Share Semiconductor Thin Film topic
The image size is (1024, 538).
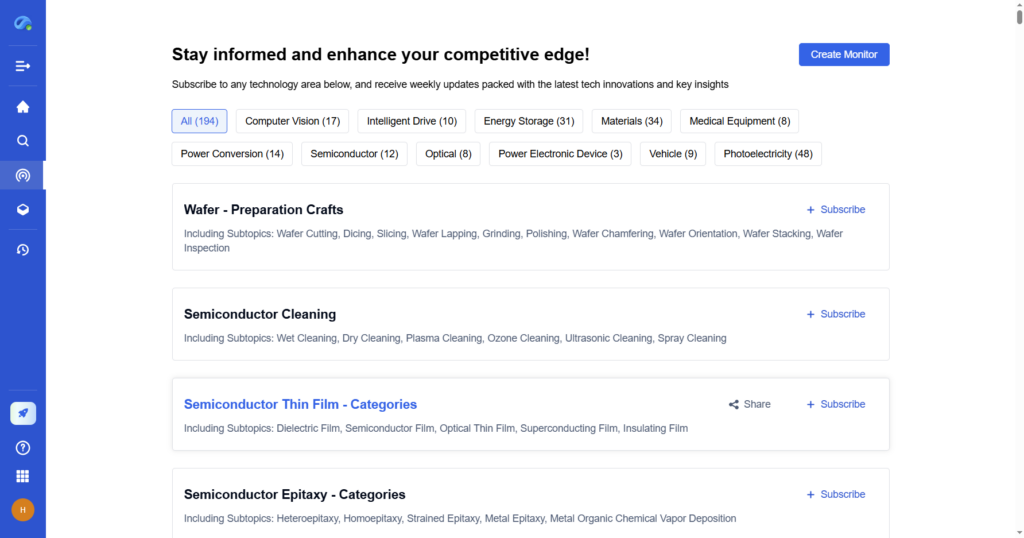click(x=749, y=404)
